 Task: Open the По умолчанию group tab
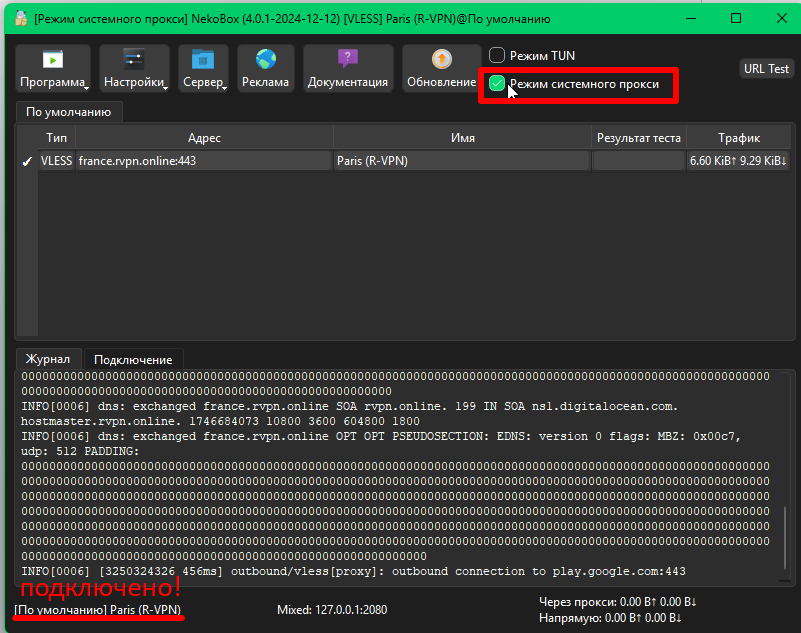pyautogui.click(x=68, y=112)
